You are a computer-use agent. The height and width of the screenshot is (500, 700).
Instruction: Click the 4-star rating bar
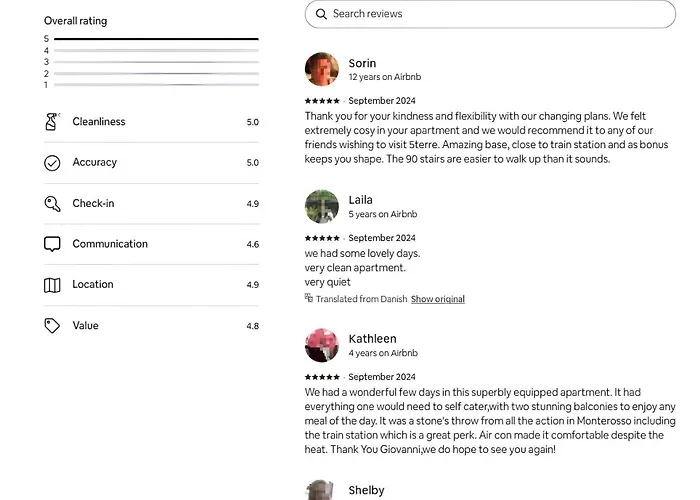(x=156, y=51)
